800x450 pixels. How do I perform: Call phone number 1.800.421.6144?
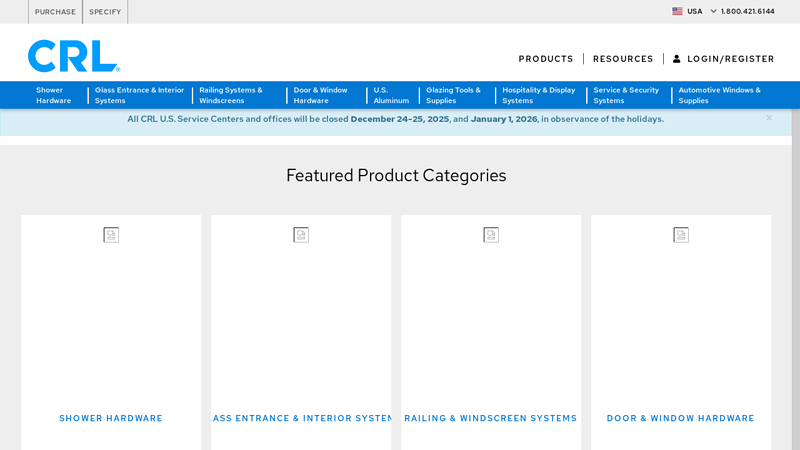tap(747, 11)
